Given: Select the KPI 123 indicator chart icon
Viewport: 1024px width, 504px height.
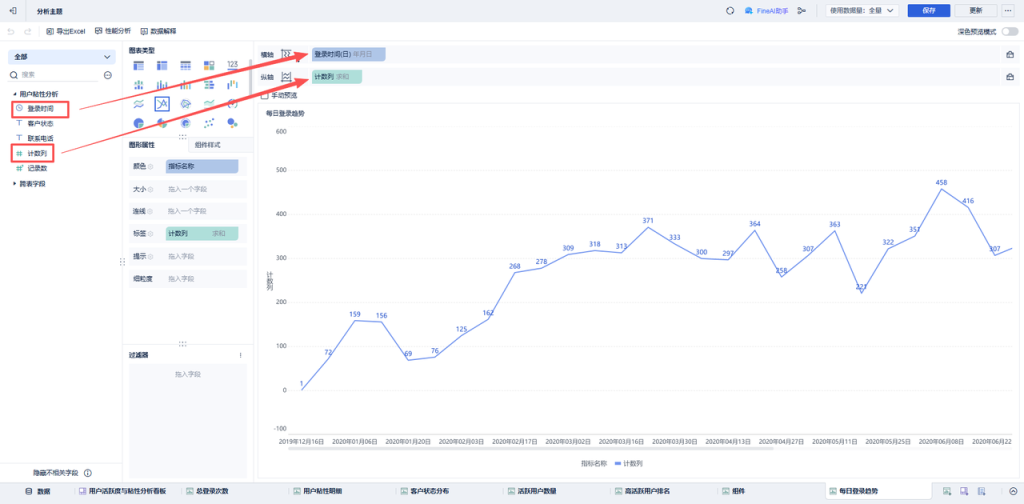Looking at the screenshot, I should (232, 65).
